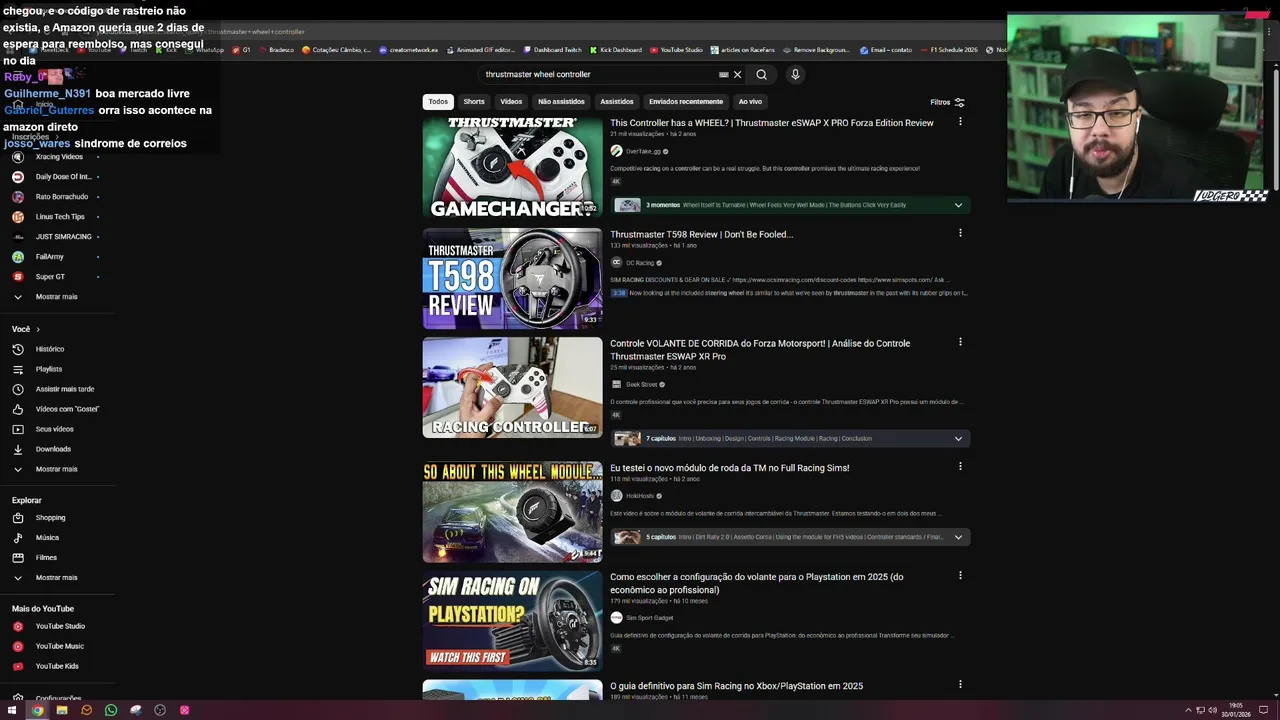The width and height of the screenshot is (1280, 720).
Task: Go to Sim Sport Gadget channel
Action: (649, 618)
